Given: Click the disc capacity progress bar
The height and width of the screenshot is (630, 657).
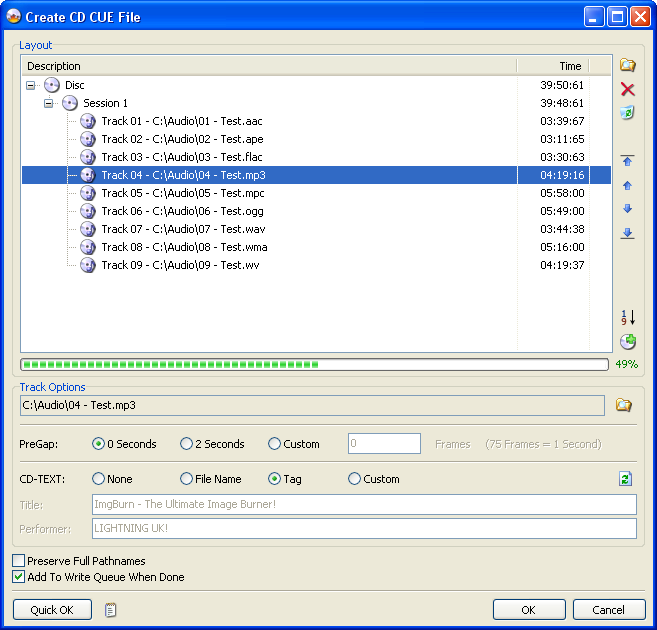Looking at the screenshot, I should pos(314,364).
